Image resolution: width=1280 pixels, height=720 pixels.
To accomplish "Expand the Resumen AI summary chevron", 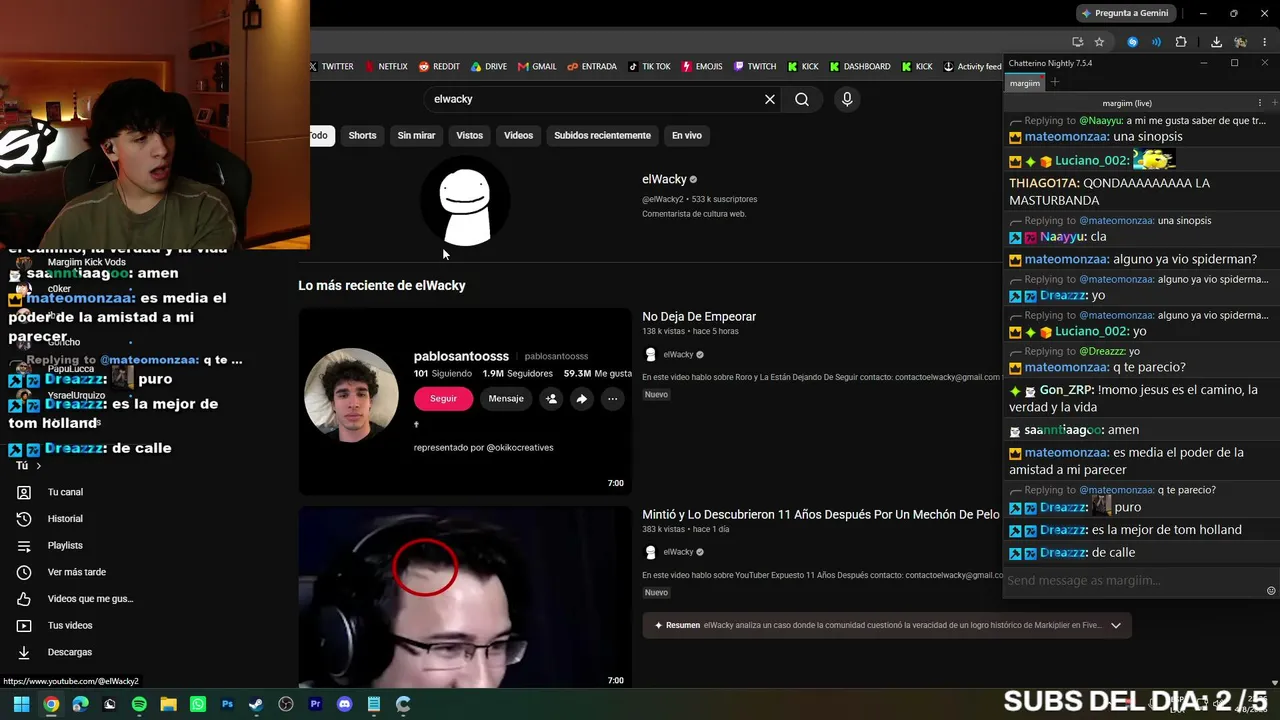I will point(1116,625).
